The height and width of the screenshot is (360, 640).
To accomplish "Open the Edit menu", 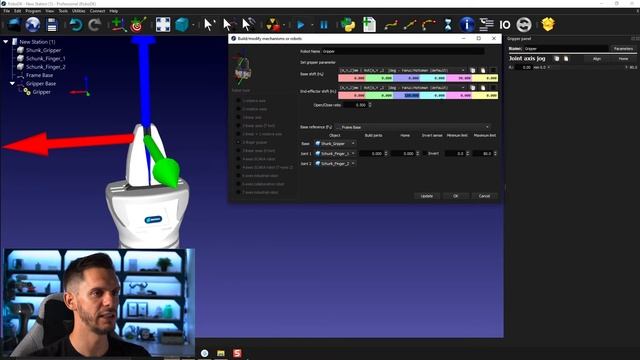I will [18, 11].
